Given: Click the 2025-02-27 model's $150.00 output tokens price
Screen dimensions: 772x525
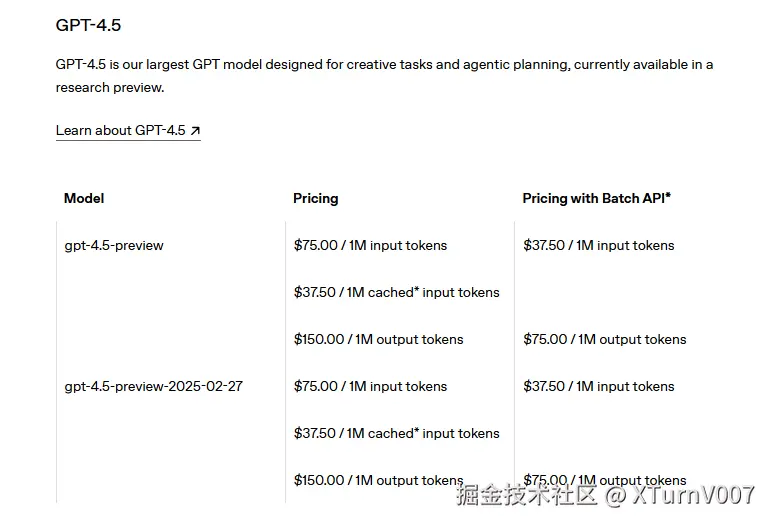Looking at the screenshot, I should coord(378,480).
